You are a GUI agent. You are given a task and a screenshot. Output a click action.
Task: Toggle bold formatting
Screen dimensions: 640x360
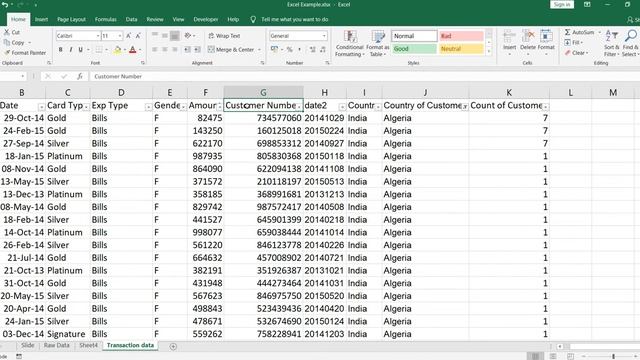(x=60, y=49)
